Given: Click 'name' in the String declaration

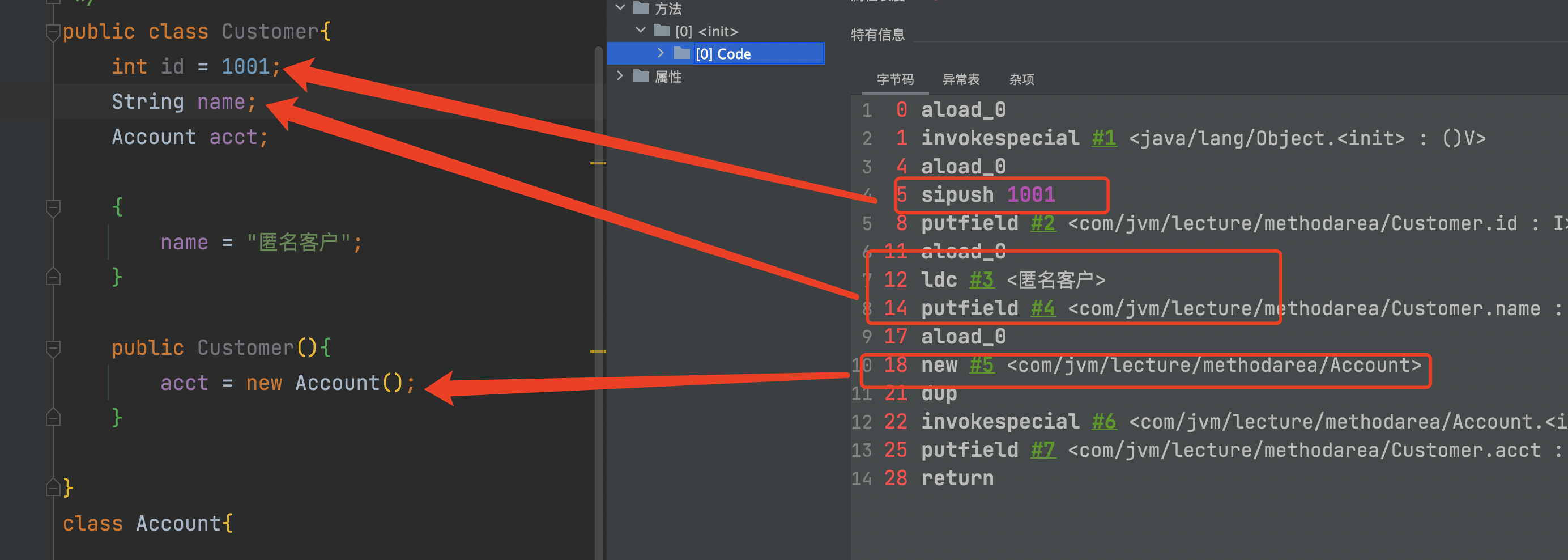Looking at the screenshot, I should pos(221,102).
